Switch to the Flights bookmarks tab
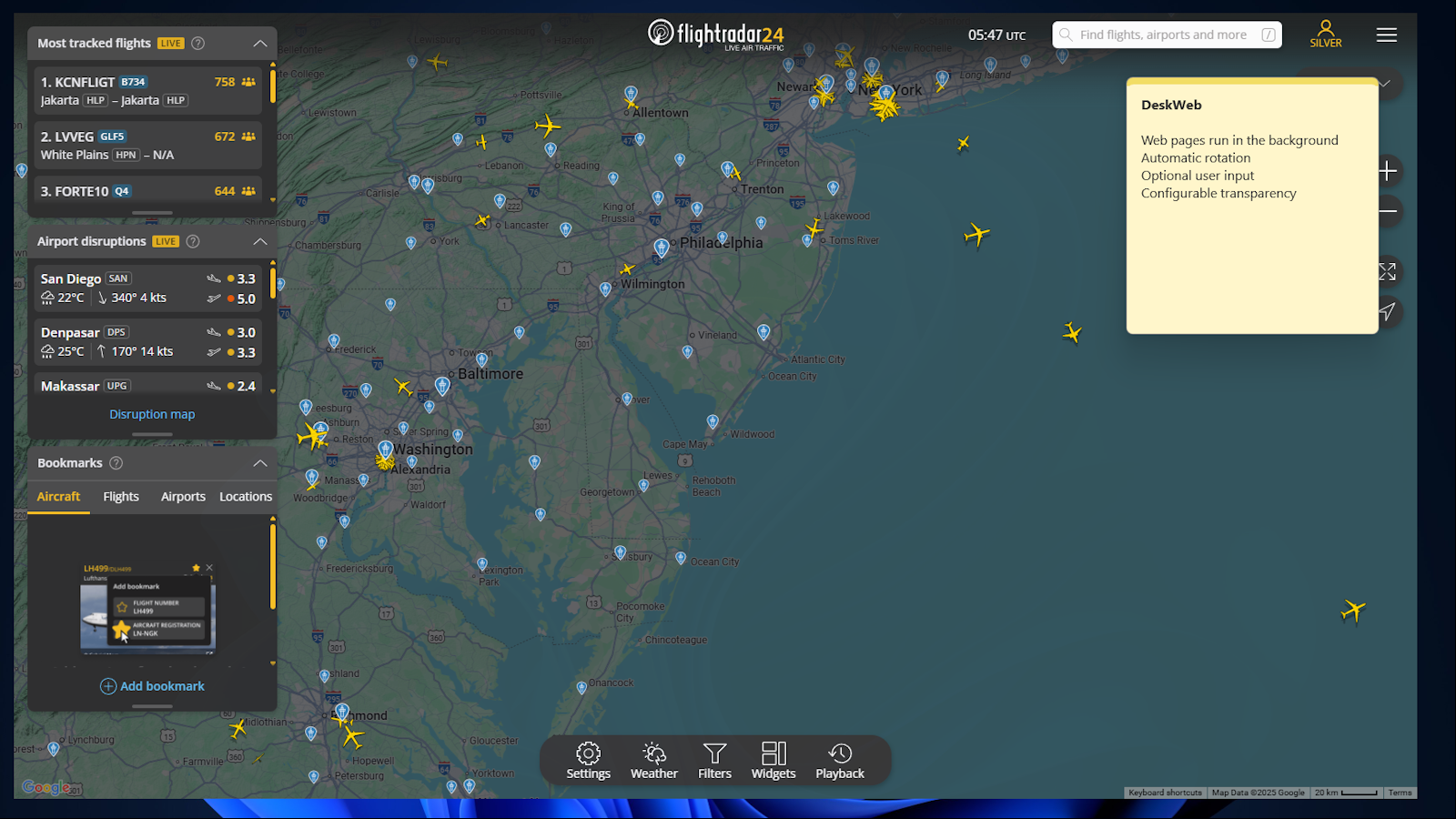The image size is (1456, 819). tap(120, 496)
